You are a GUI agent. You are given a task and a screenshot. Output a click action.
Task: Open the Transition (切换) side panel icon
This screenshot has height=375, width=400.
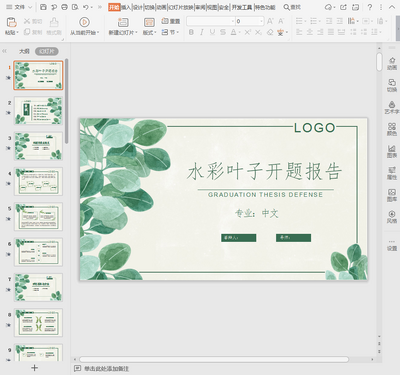(x=392, y=85)
